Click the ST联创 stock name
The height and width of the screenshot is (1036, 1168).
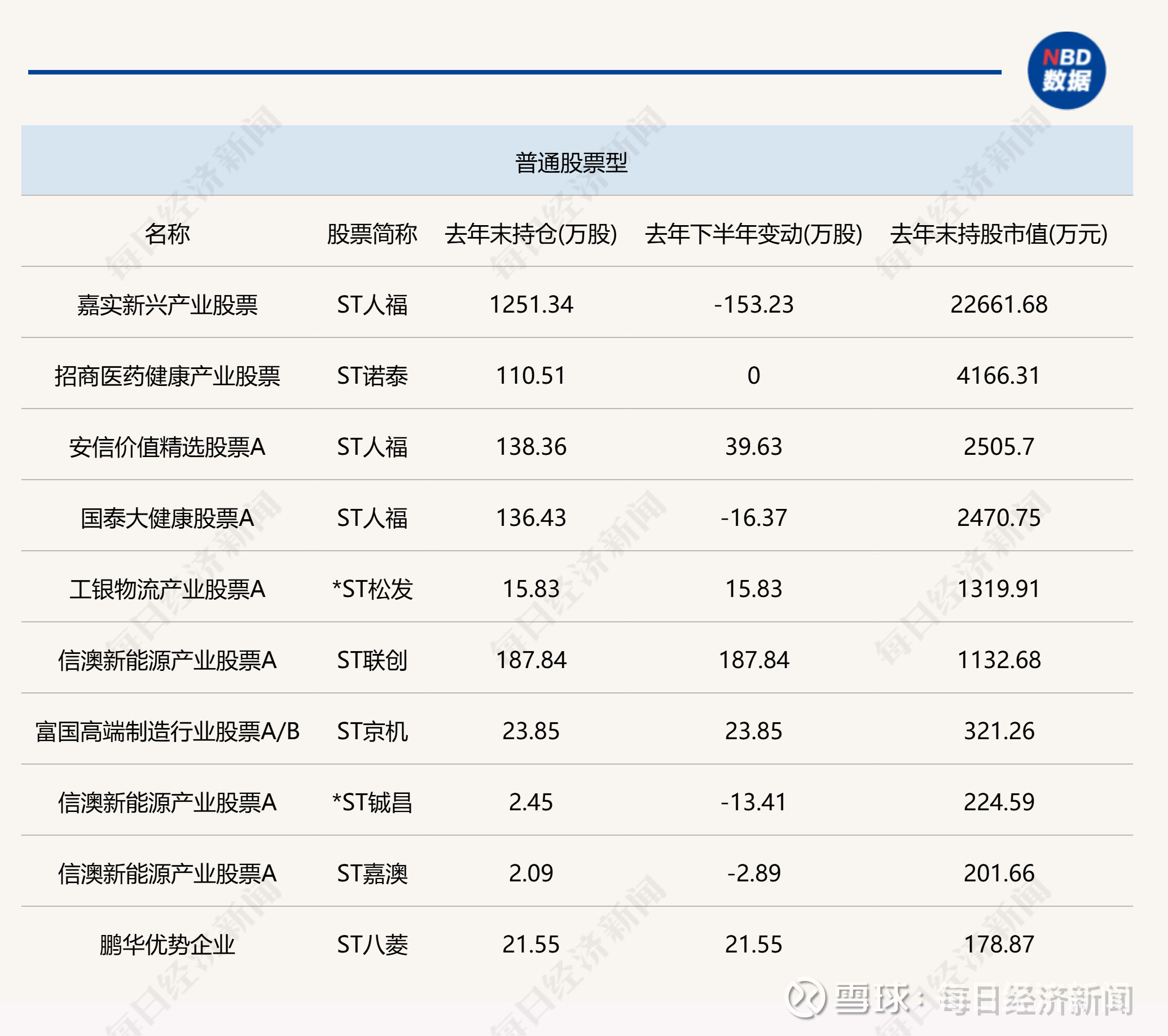coord(372,660)
